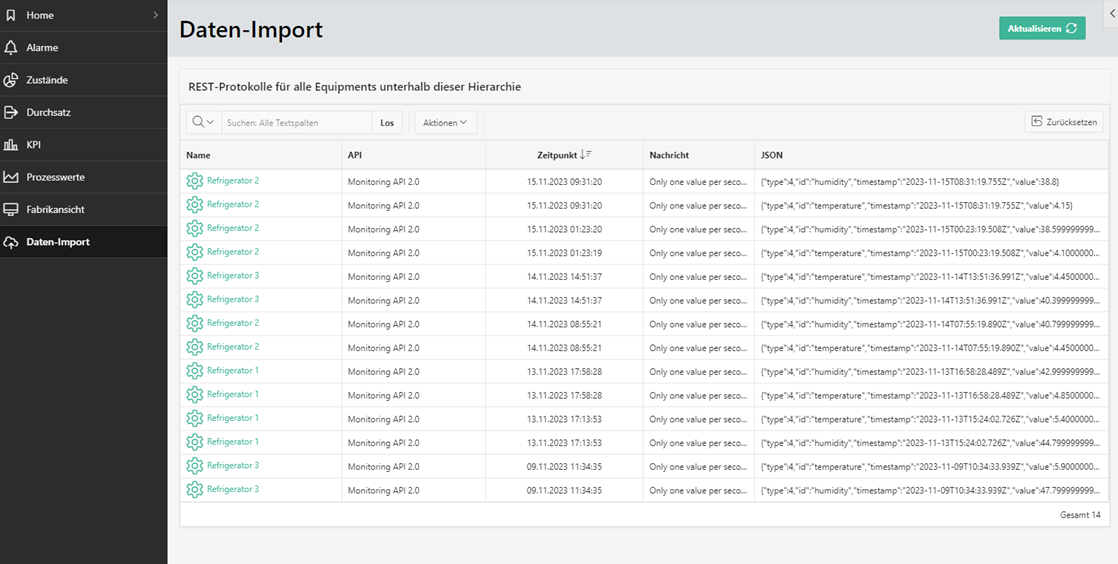Open the Fabrikansicht view

(83, 210)
